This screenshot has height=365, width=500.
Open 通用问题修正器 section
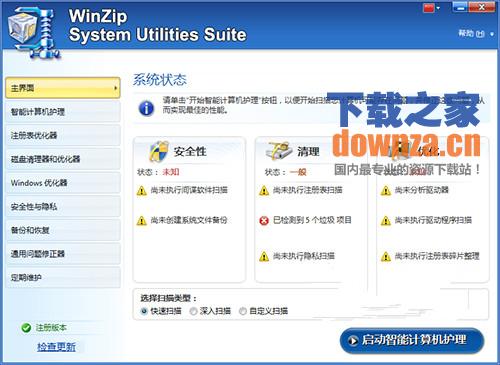pos(63,254)
